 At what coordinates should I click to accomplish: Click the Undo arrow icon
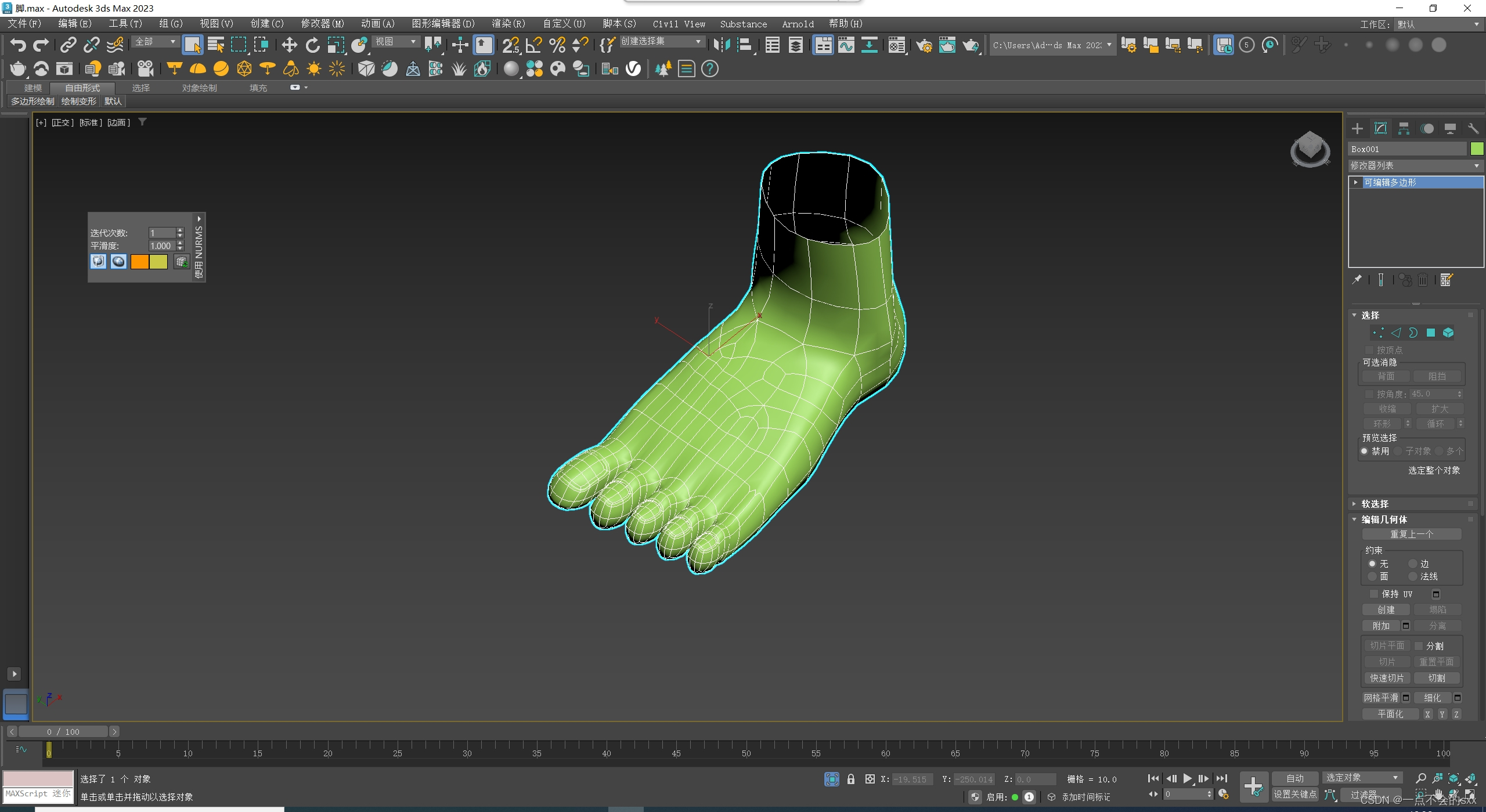18,45
